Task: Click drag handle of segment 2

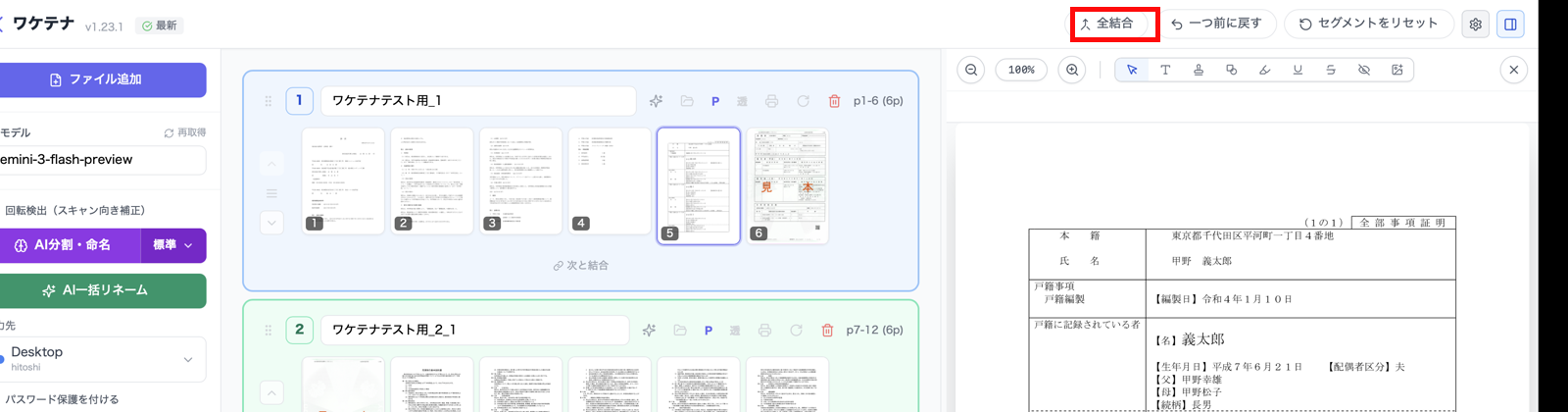Action: [x=269, y=331]
